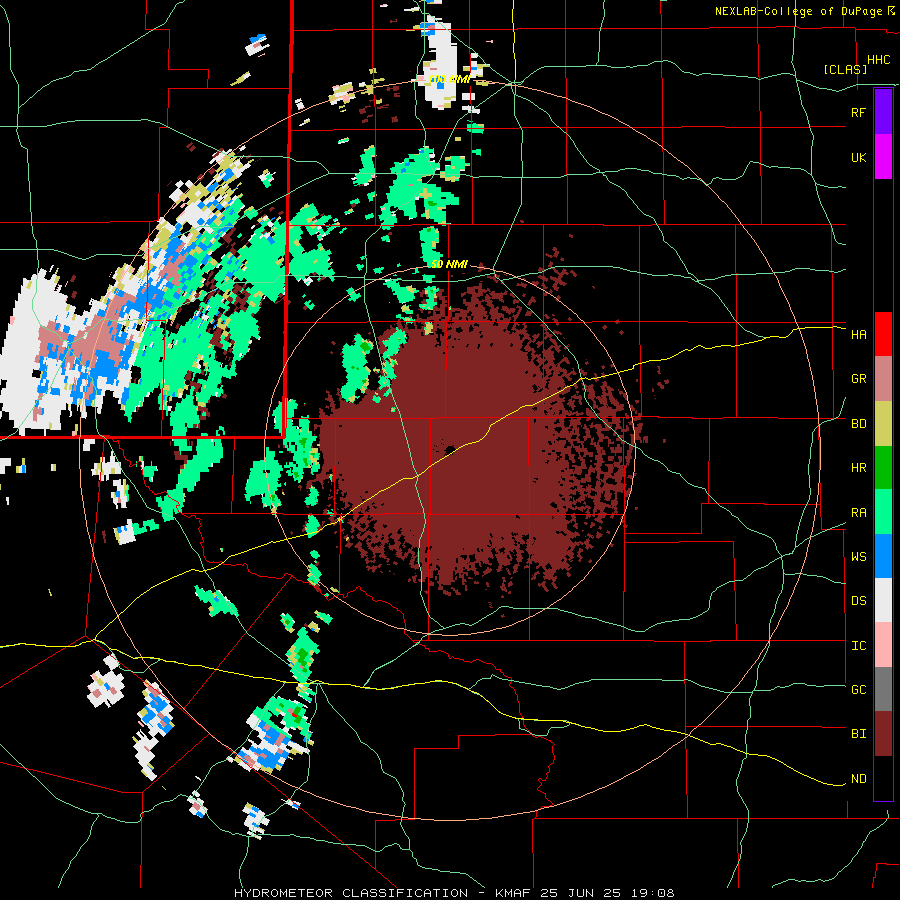Click the [CLAS] label

(x=845, y=70)
